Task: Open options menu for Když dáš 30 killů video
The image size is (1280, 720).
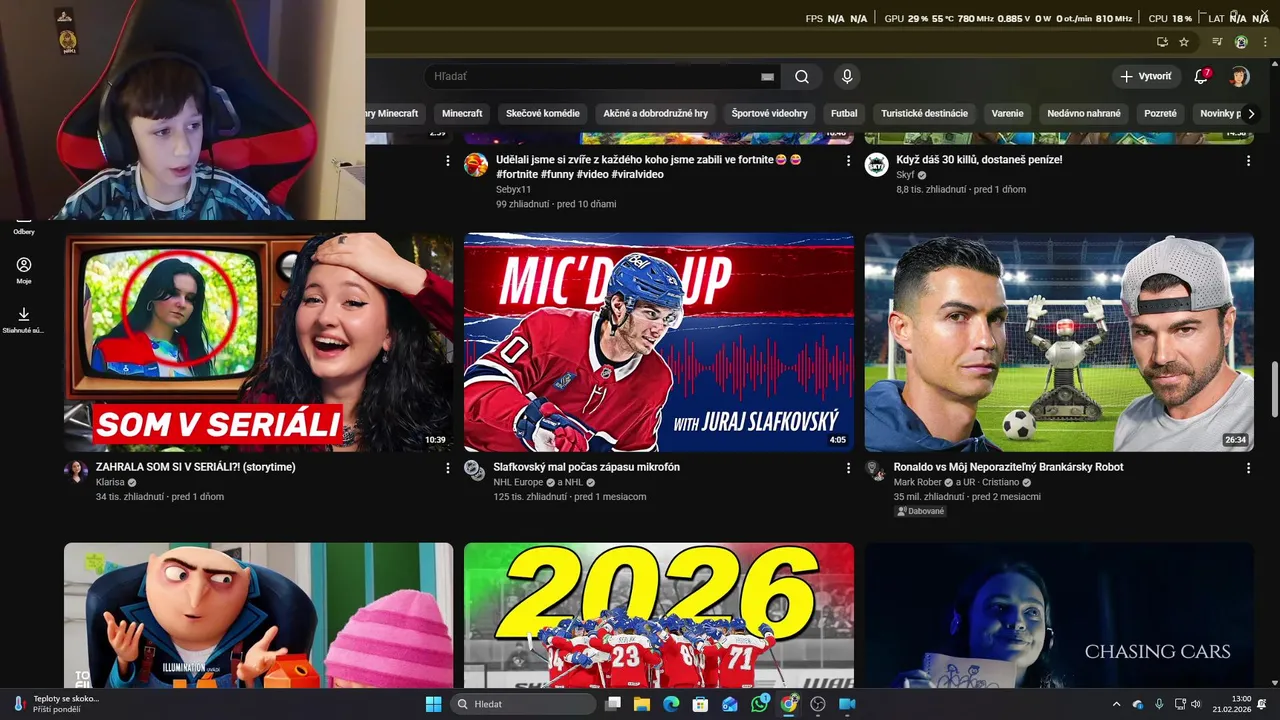Action: click(x=1248, y=160)
